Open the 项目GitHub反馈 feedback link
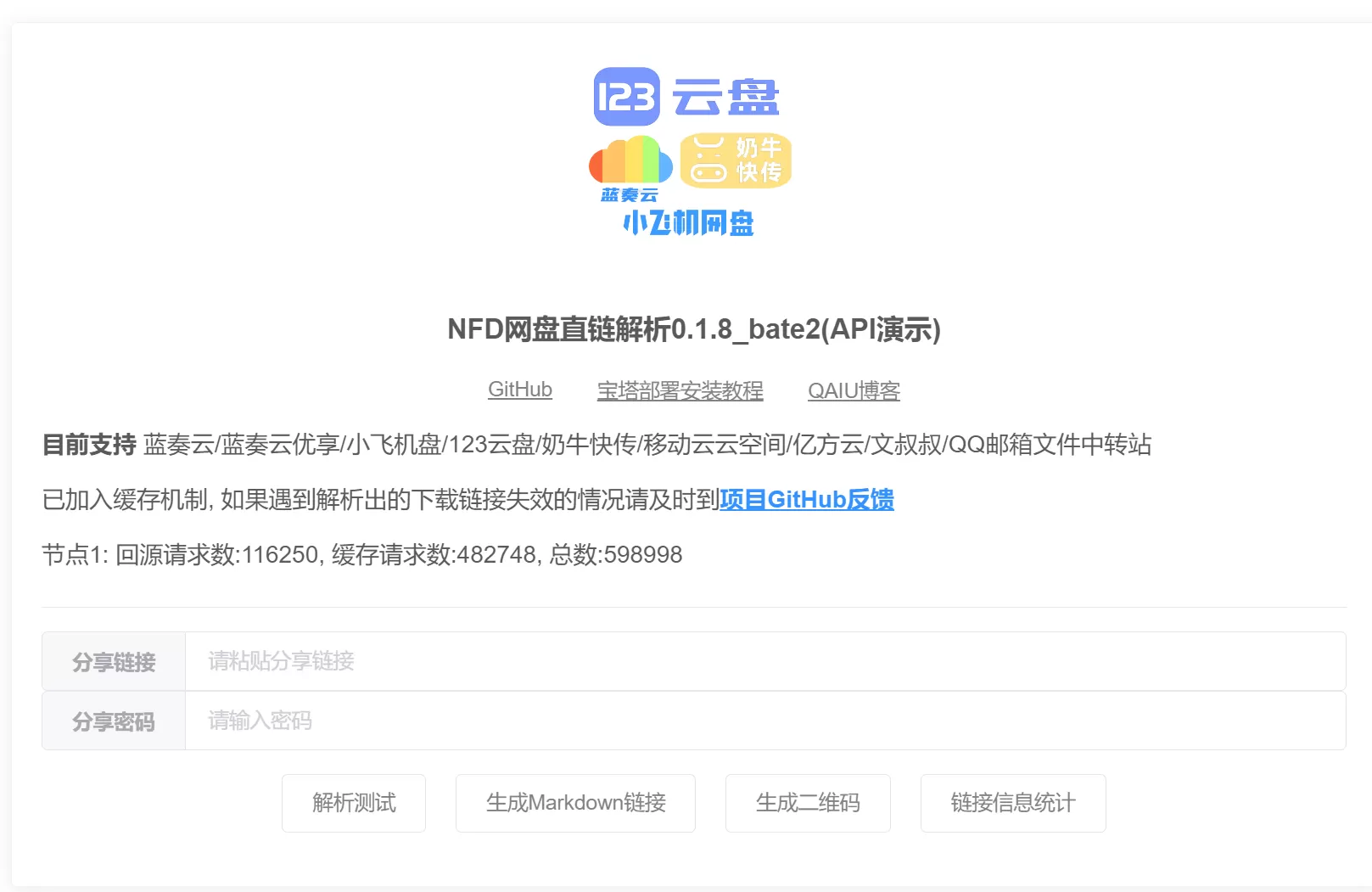1372x892 pixels. pos(806,499)
